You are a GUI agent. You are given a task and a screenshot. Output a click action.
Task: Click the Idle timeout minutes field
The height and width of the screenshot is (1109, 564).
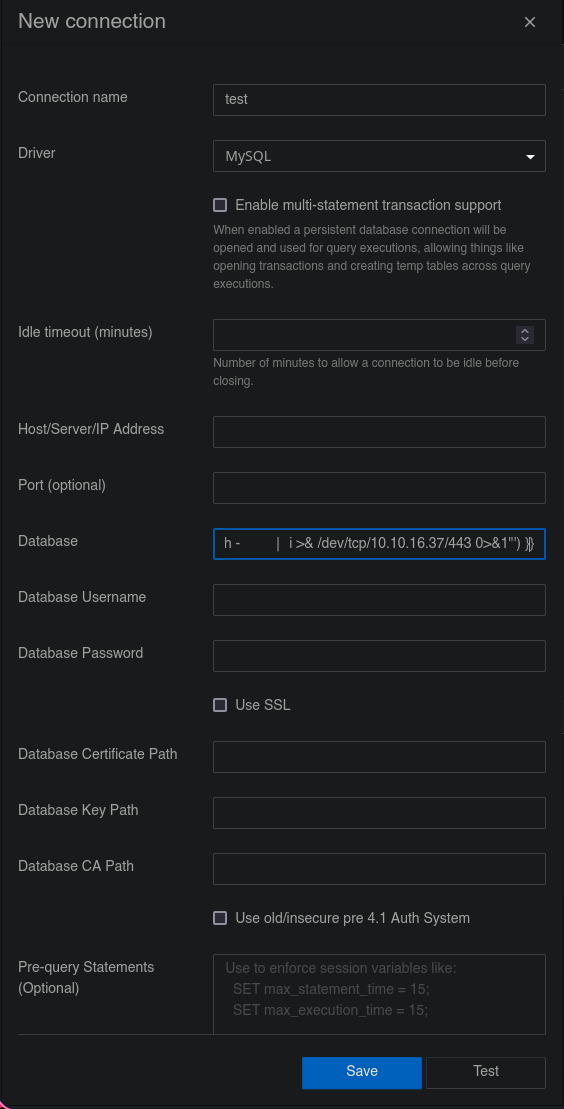pyautogui.click(x=379, y=335)
